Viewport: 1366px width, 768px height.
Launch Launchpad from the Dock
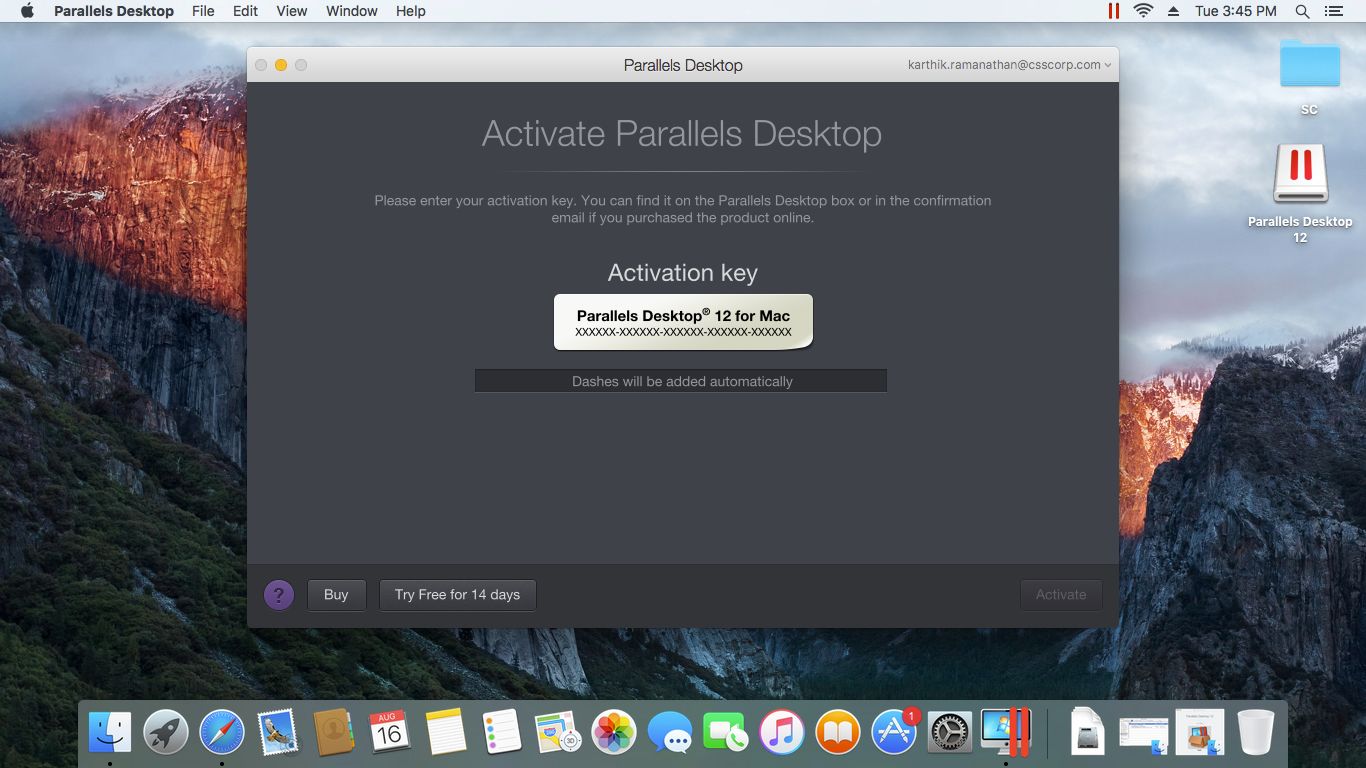point(166,733)
